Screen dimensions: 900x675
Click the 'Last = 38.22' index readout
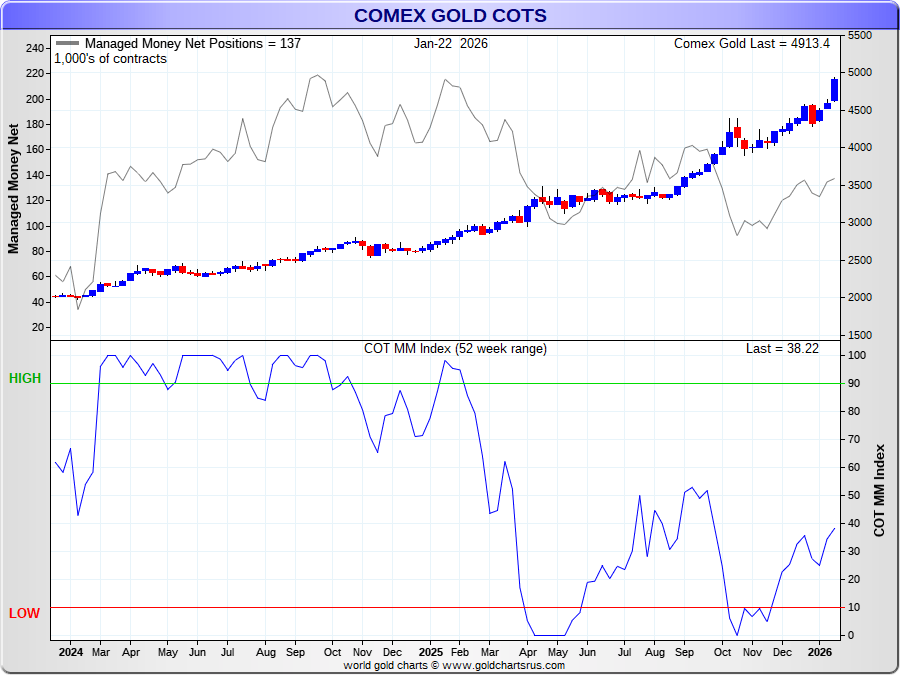coord(782,348)
